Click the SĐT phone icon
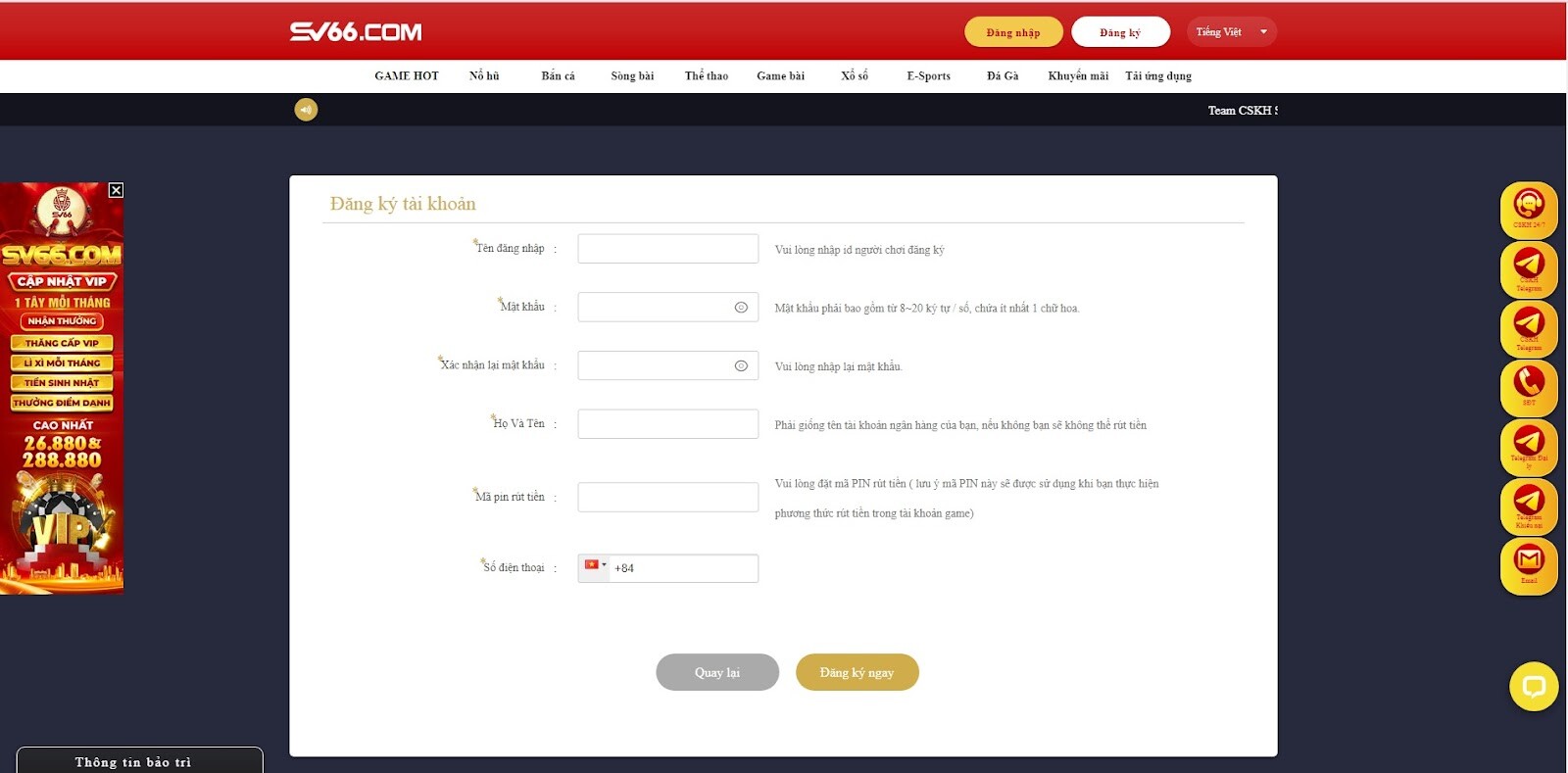This screenshot has width=1568, height=773. [1529, 386]
